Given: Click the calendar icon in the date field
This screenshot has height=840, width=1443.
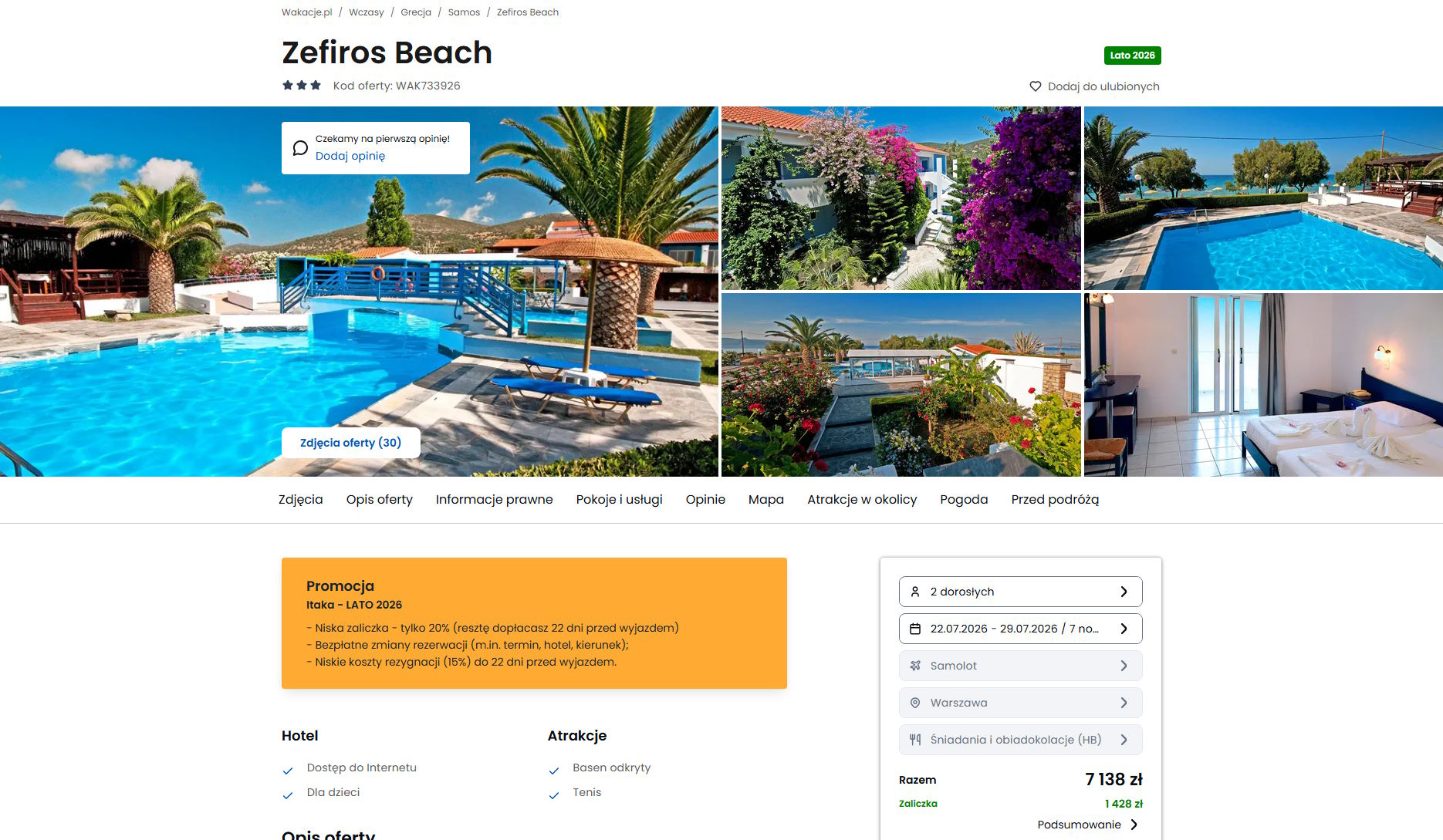Looking at the screenshot, I should pyautogui.click(x=915, y=629).
